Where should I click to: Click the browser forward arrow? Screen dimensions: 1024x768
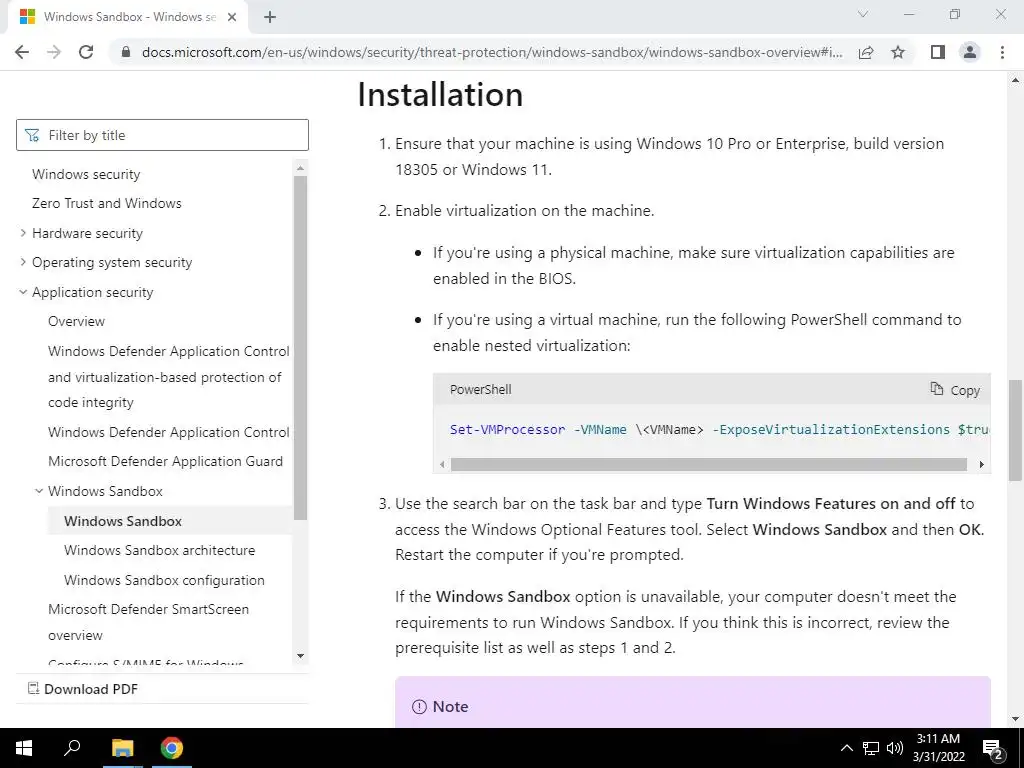coord(54,52)
